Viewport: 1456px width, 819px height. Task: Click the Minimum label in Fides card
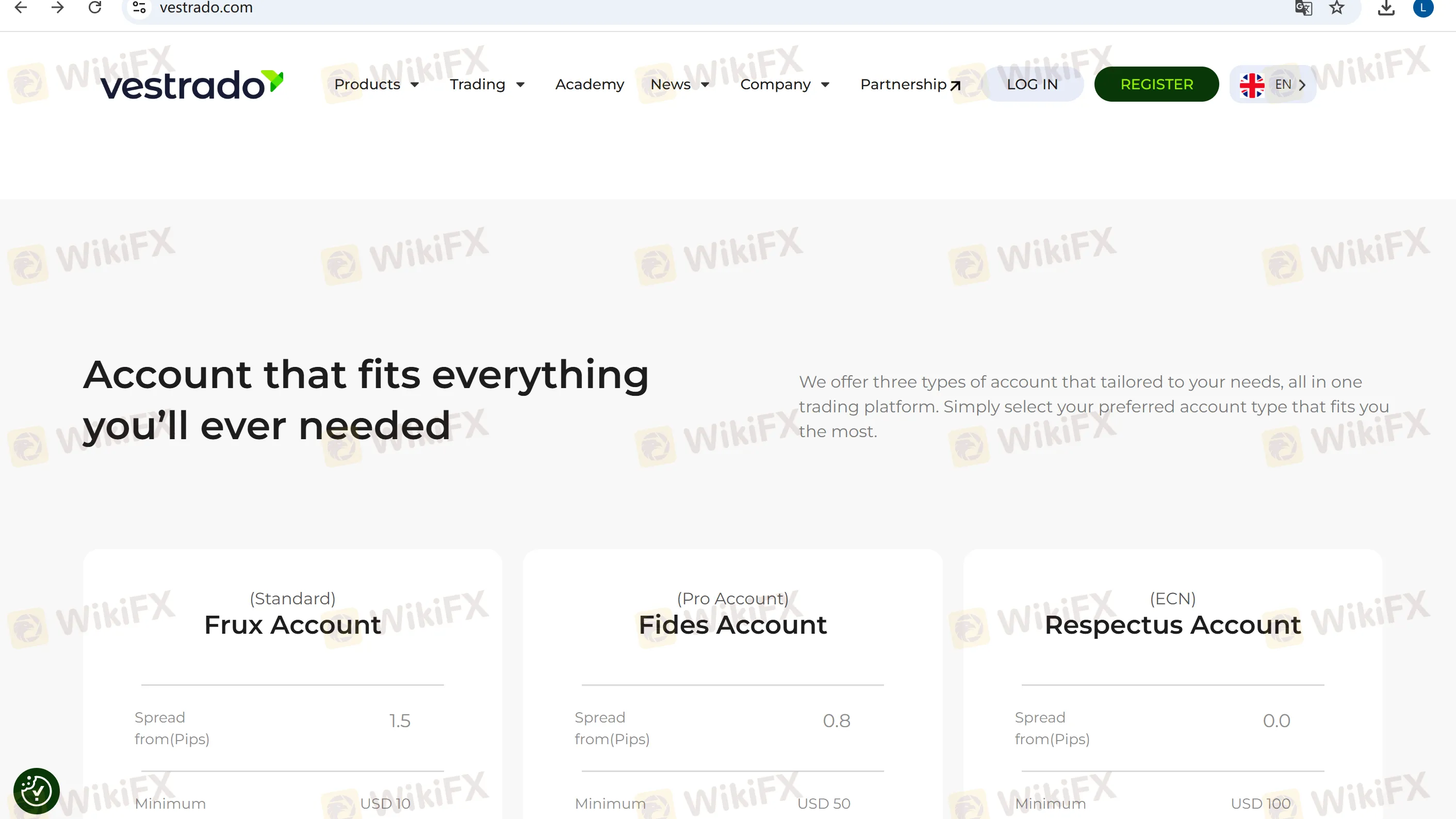610,804
